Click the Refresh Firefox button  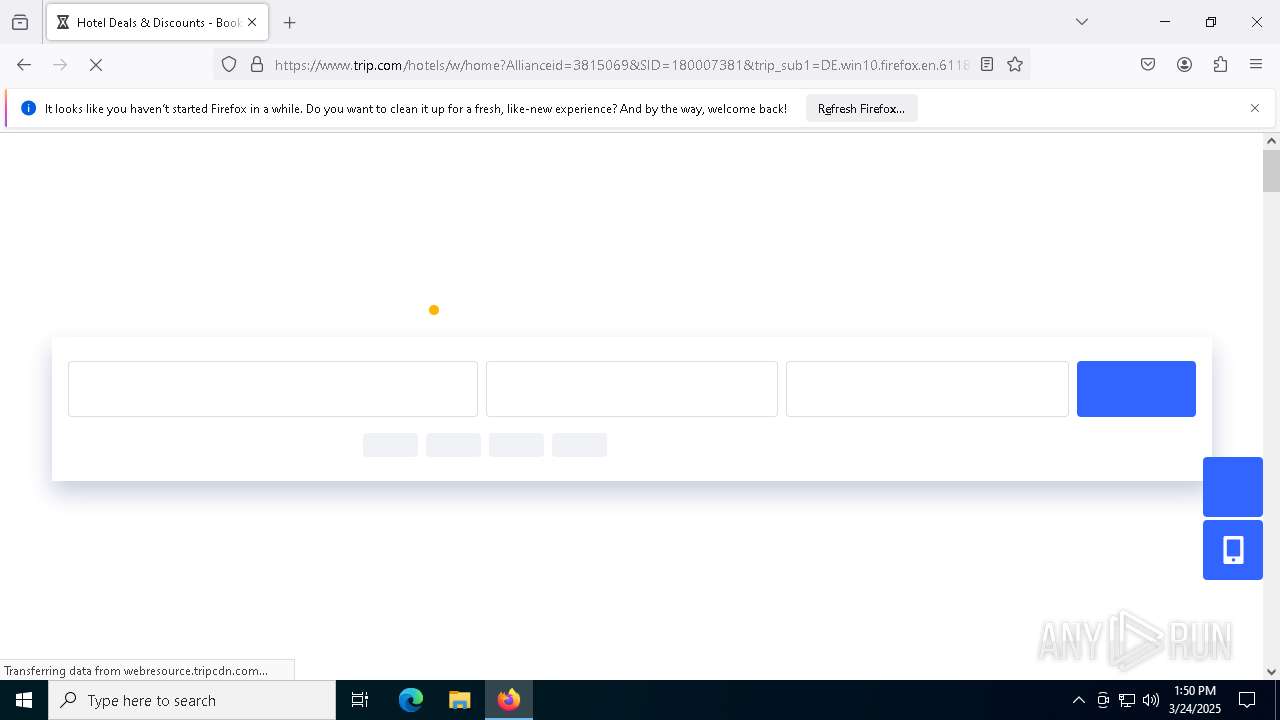coord(861,108)
